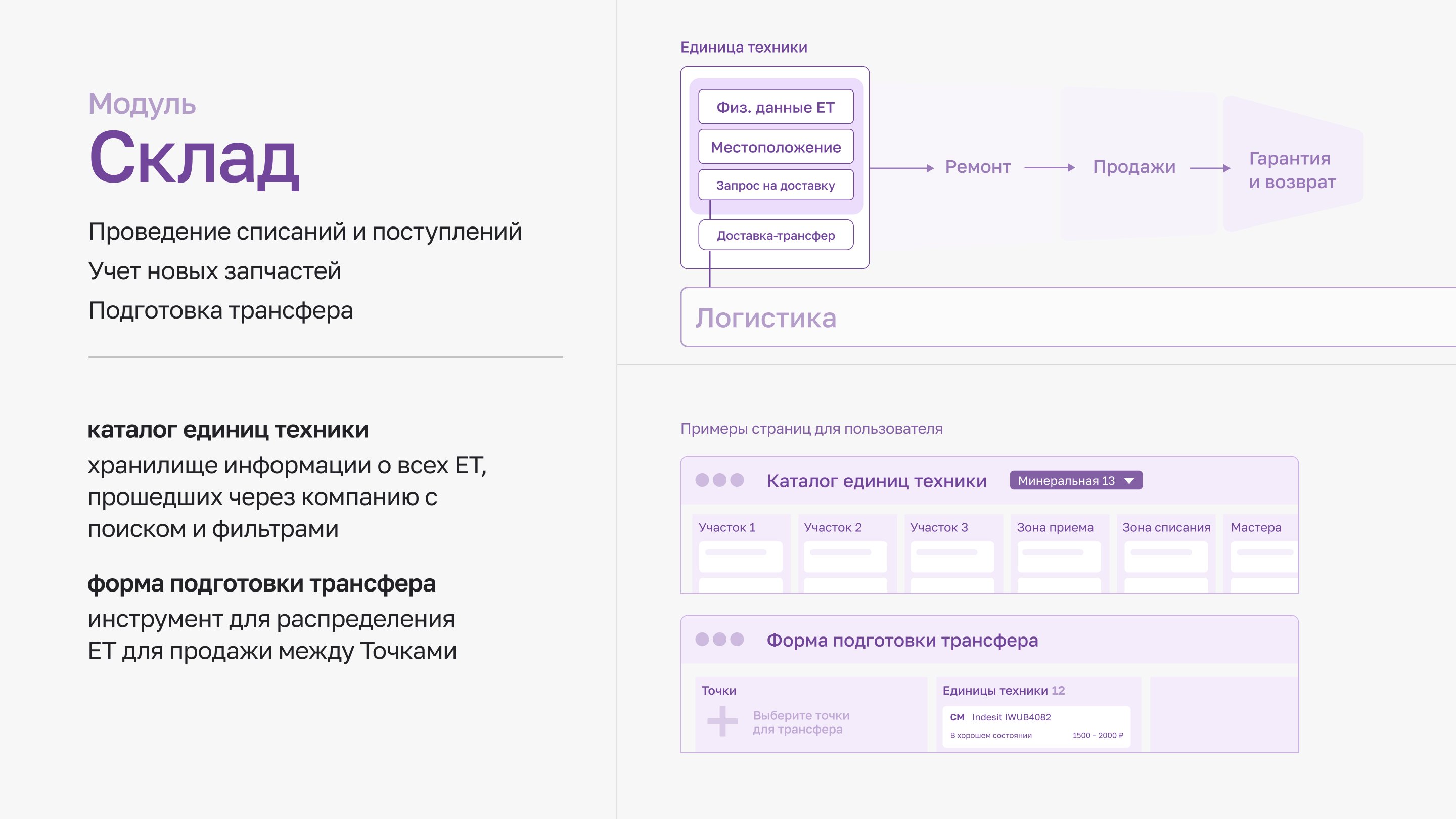The height and width of the screenshot is (819, 1456).
Task: Click the Ремонт stage label
Action: pyautogui.click(x=978, y=167)
